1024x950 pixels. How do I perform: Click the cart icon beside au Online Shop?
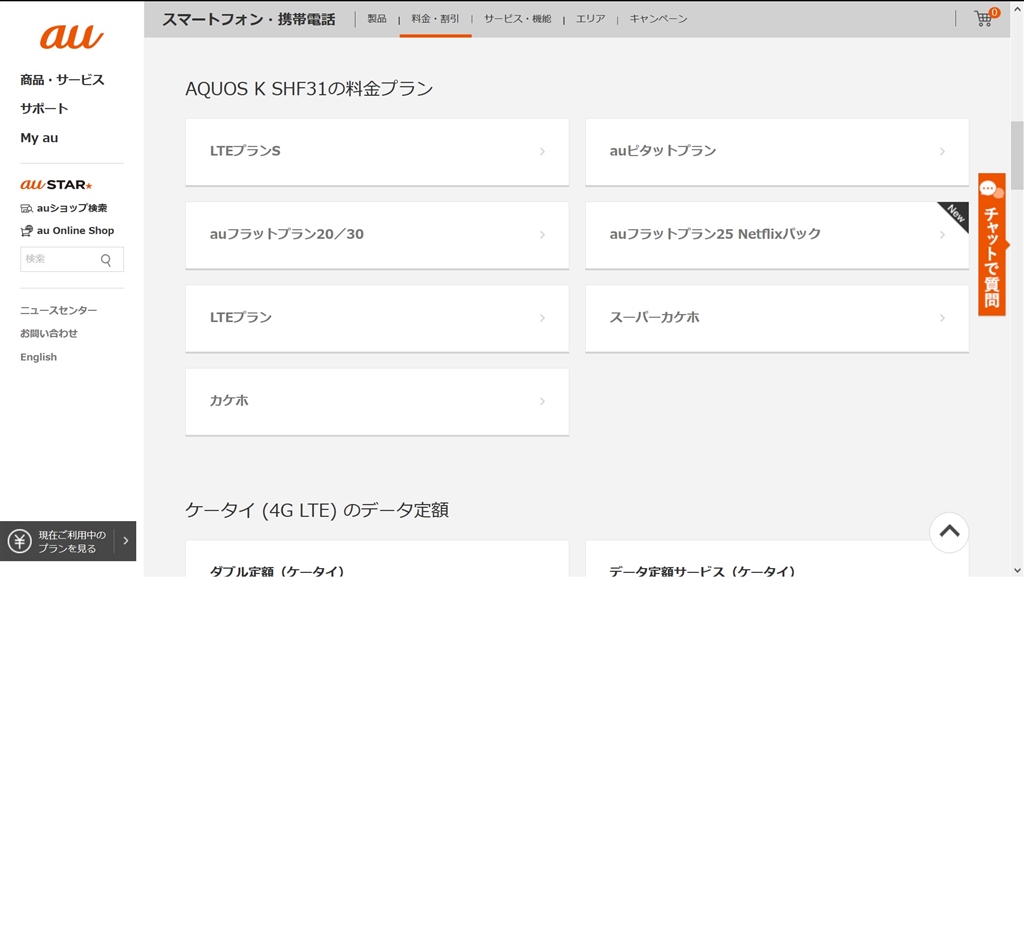pos(27,230)
